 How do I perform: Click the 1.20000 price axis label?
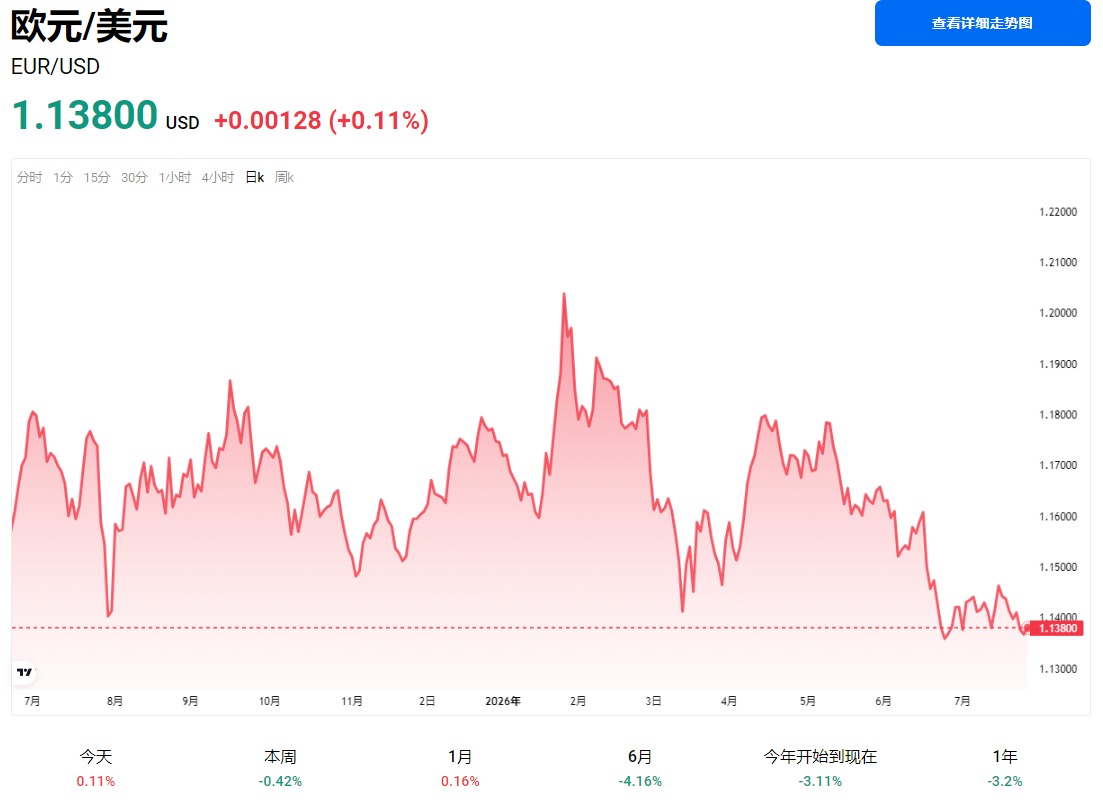pos(1058,313)
